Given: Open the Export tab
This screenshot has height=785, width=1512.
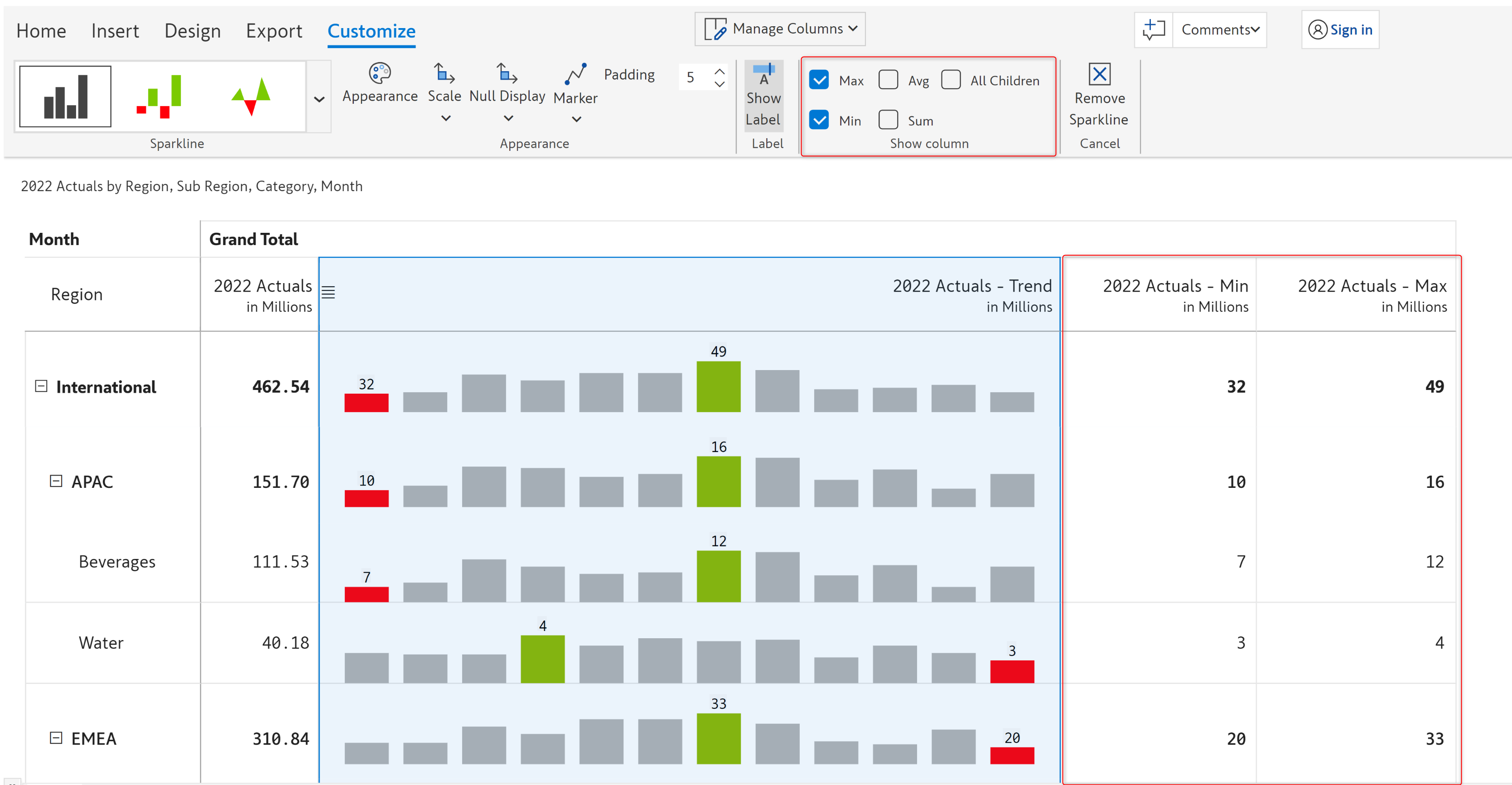Looking at the screenshot, I should tap(274, 30).
